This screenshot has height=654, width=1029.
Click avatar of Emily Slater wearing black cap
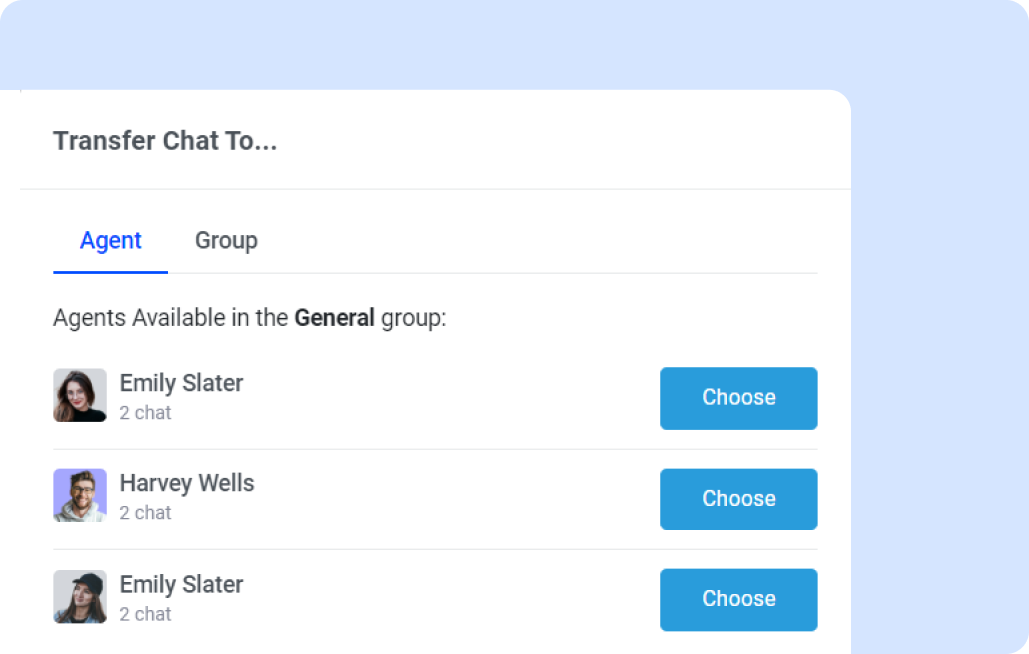click(80, 597)
